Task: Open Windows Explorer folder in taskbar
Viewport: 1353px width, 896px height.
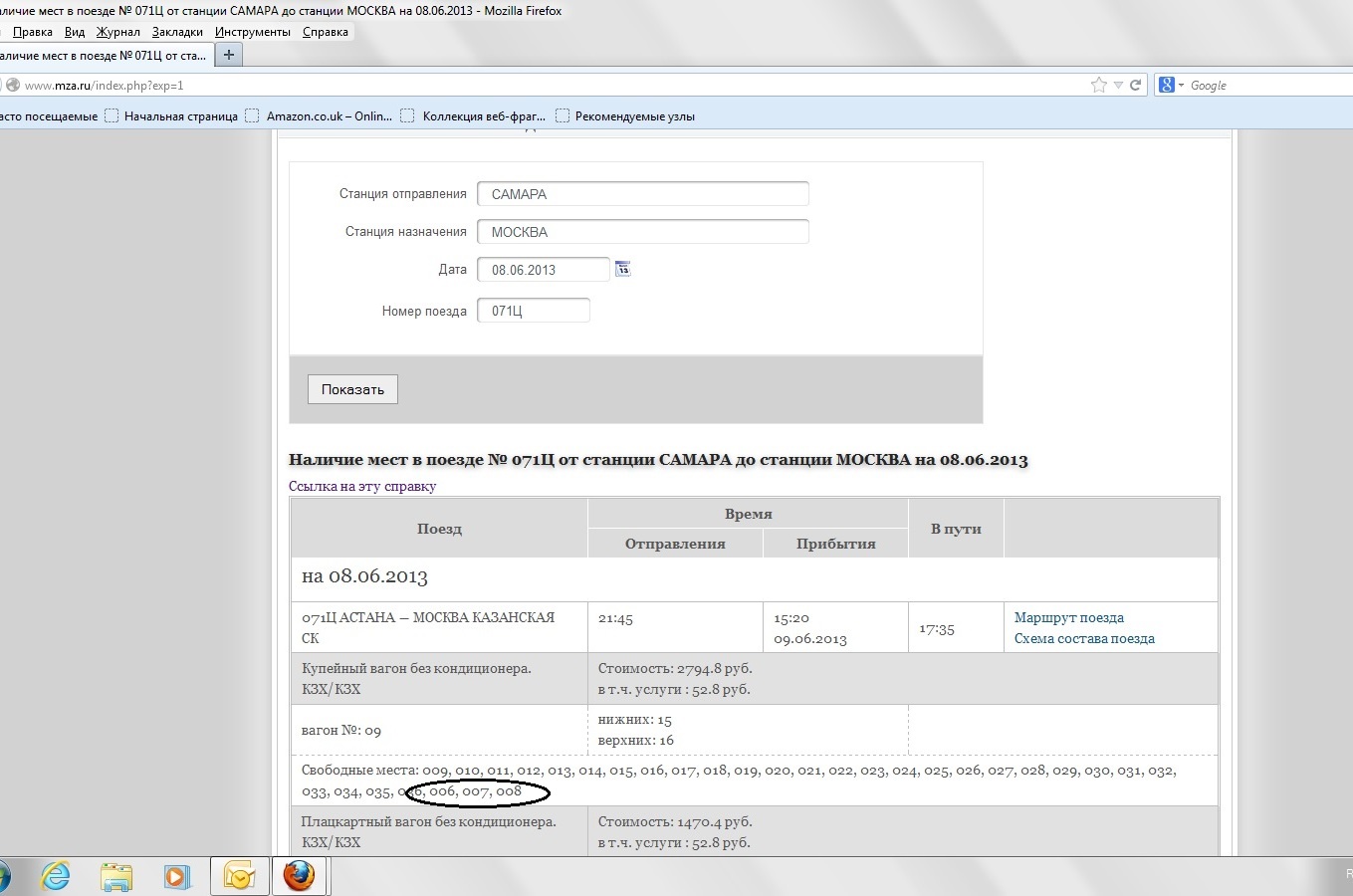Action: (116, 876)
